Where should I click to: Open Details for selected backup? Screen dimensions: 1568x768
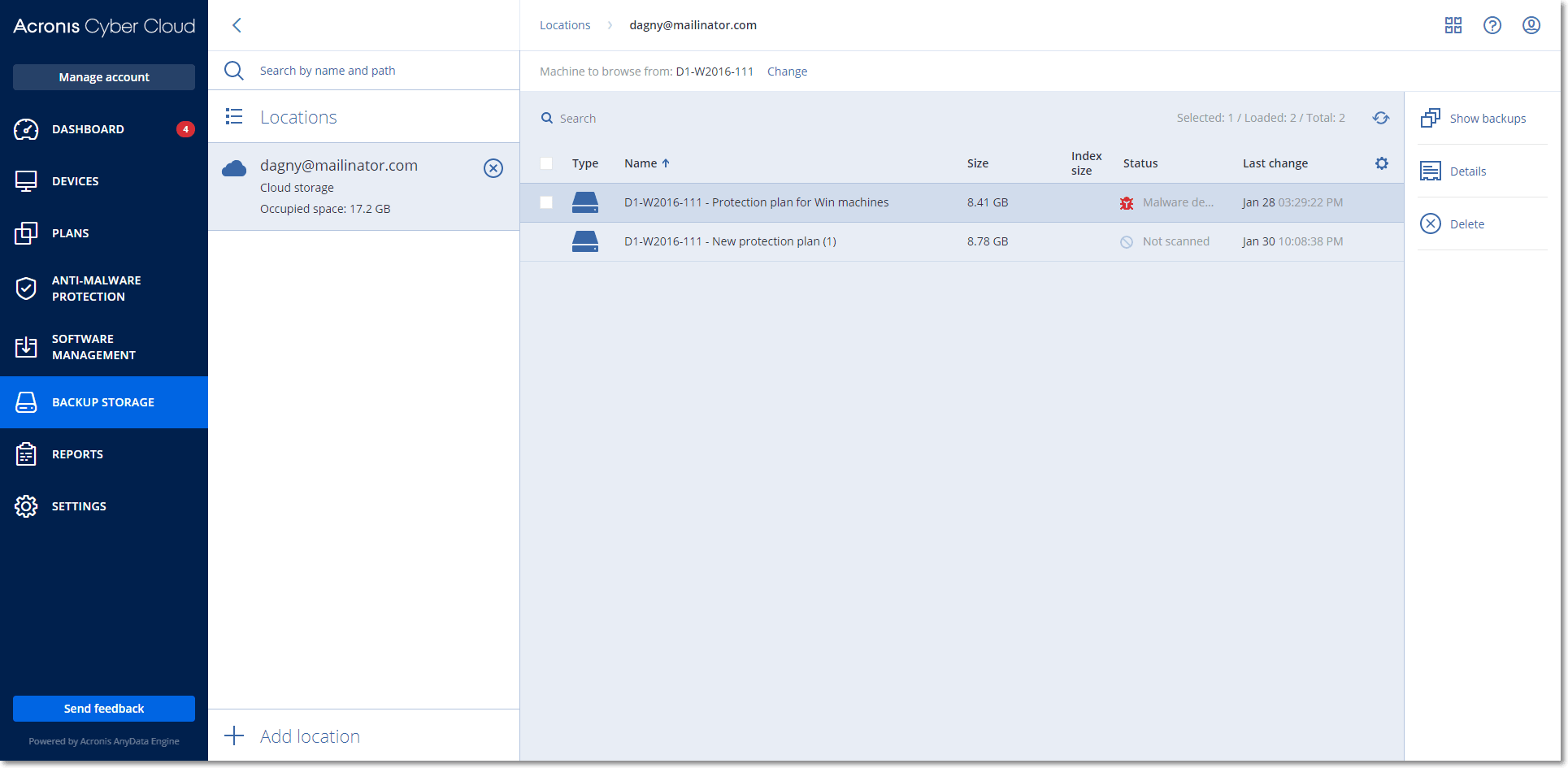[1483, 171]
